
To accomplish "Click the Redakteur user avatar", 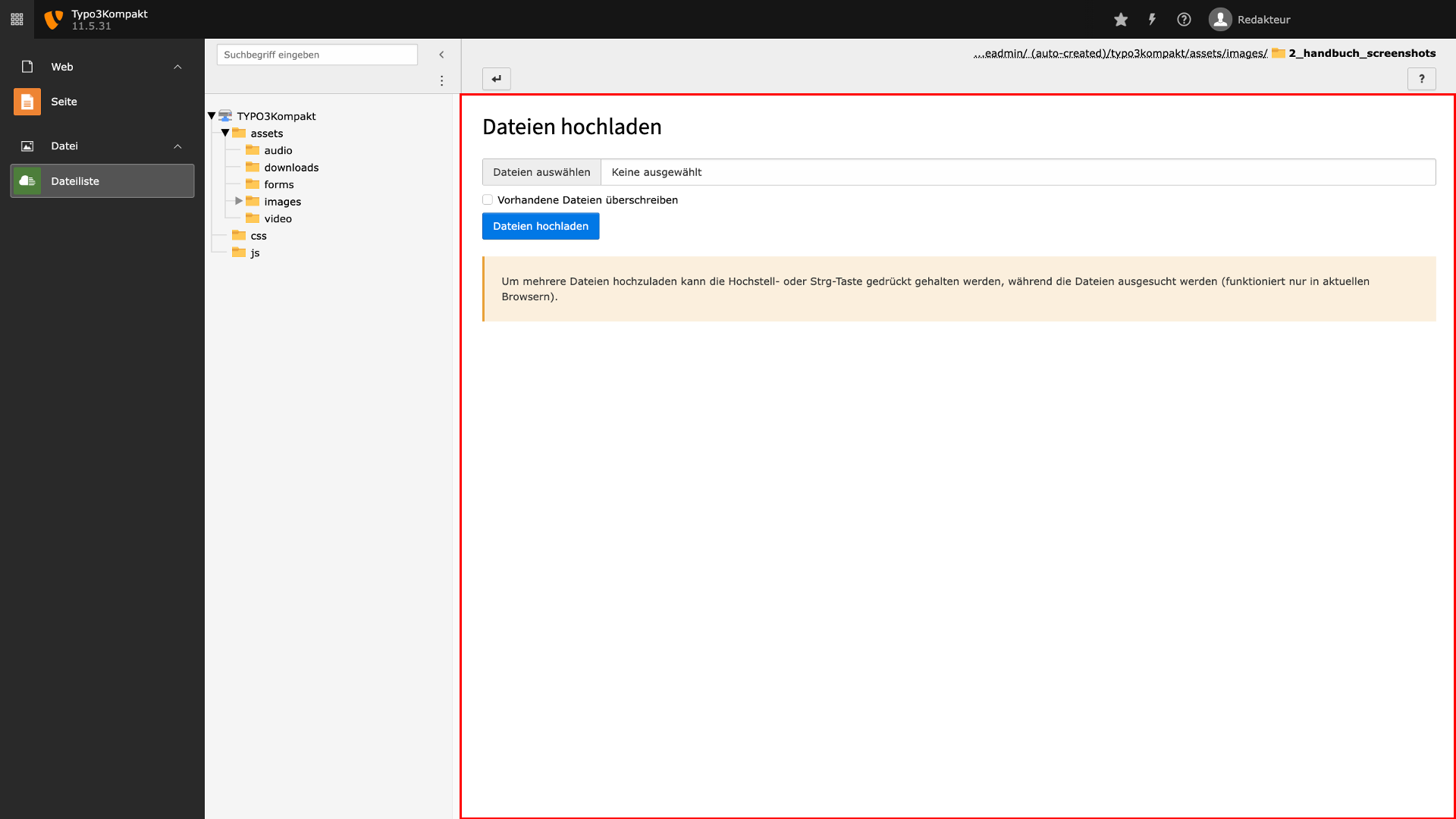I will pyautogui.click(x=1220, y=20).
